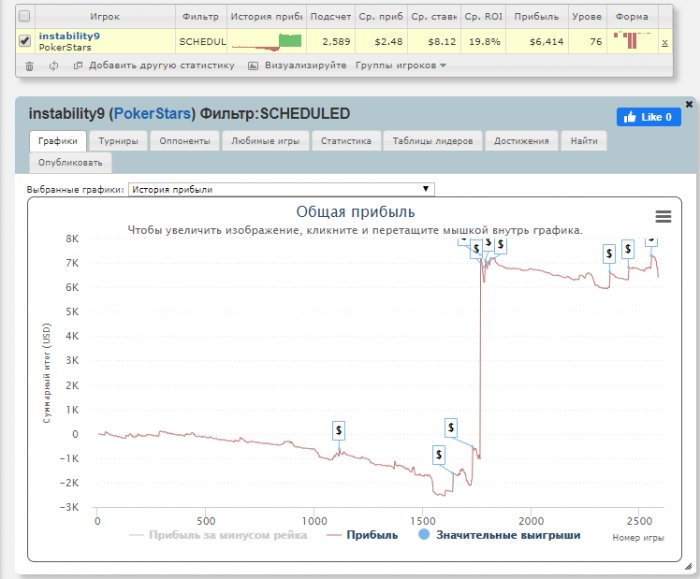Sort by the Фильтр column header
Screen dimensions: 700x579
pos(201,17)
